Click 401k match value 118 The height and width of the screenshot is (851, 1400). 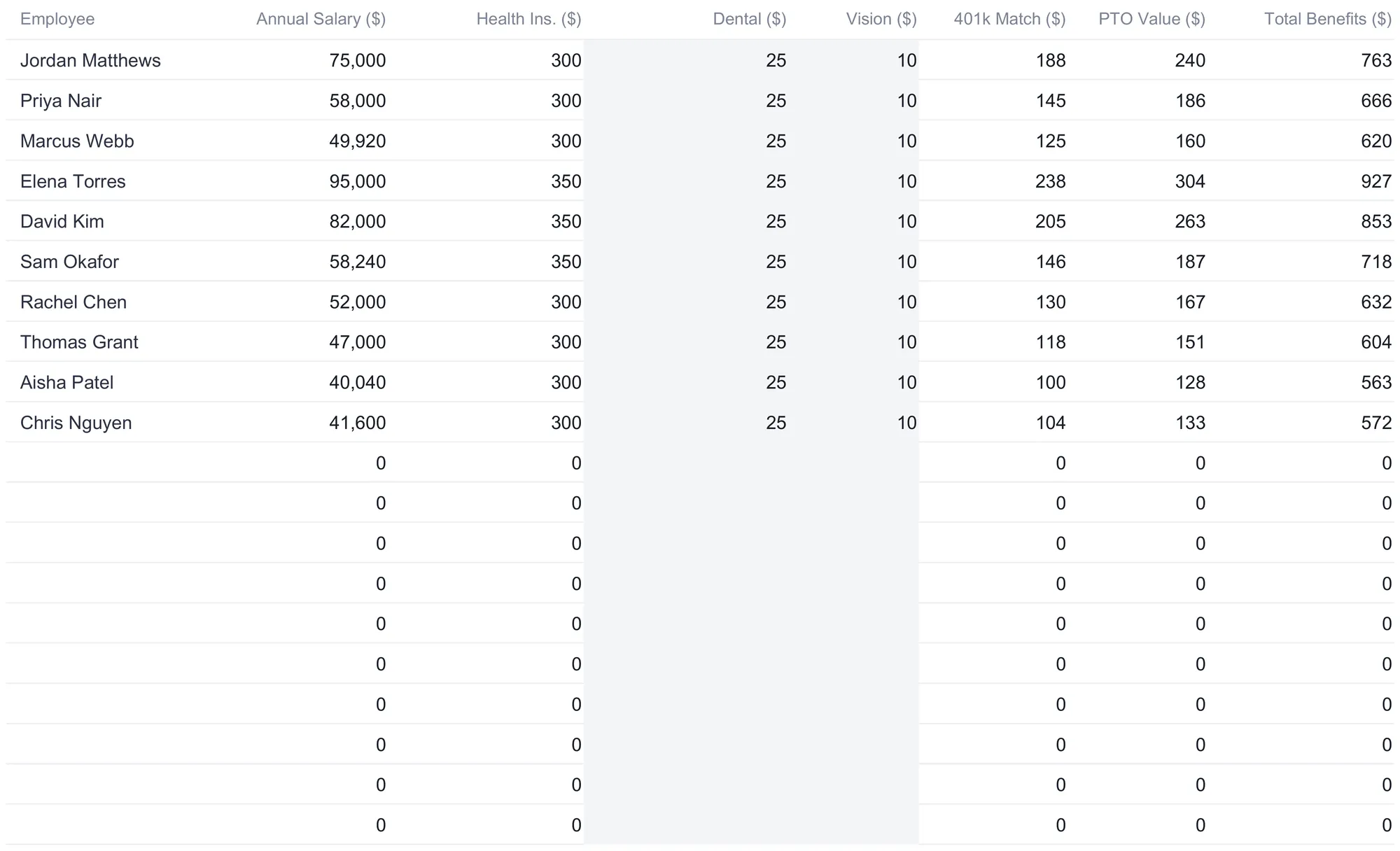pyautogui.click(x=1051, y=342)
